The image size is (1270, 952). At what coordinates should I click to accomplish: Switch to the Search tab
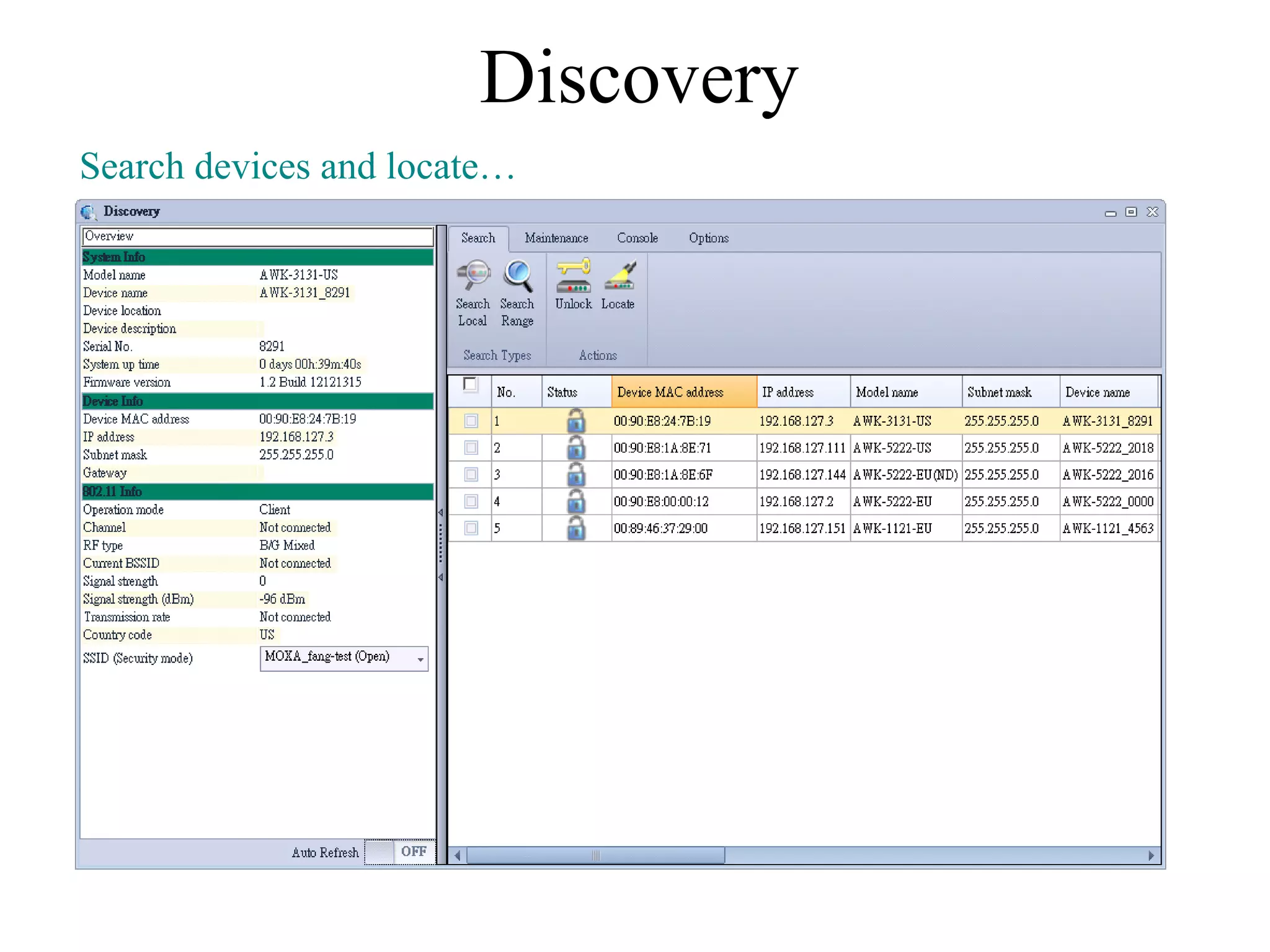(478, 238)
